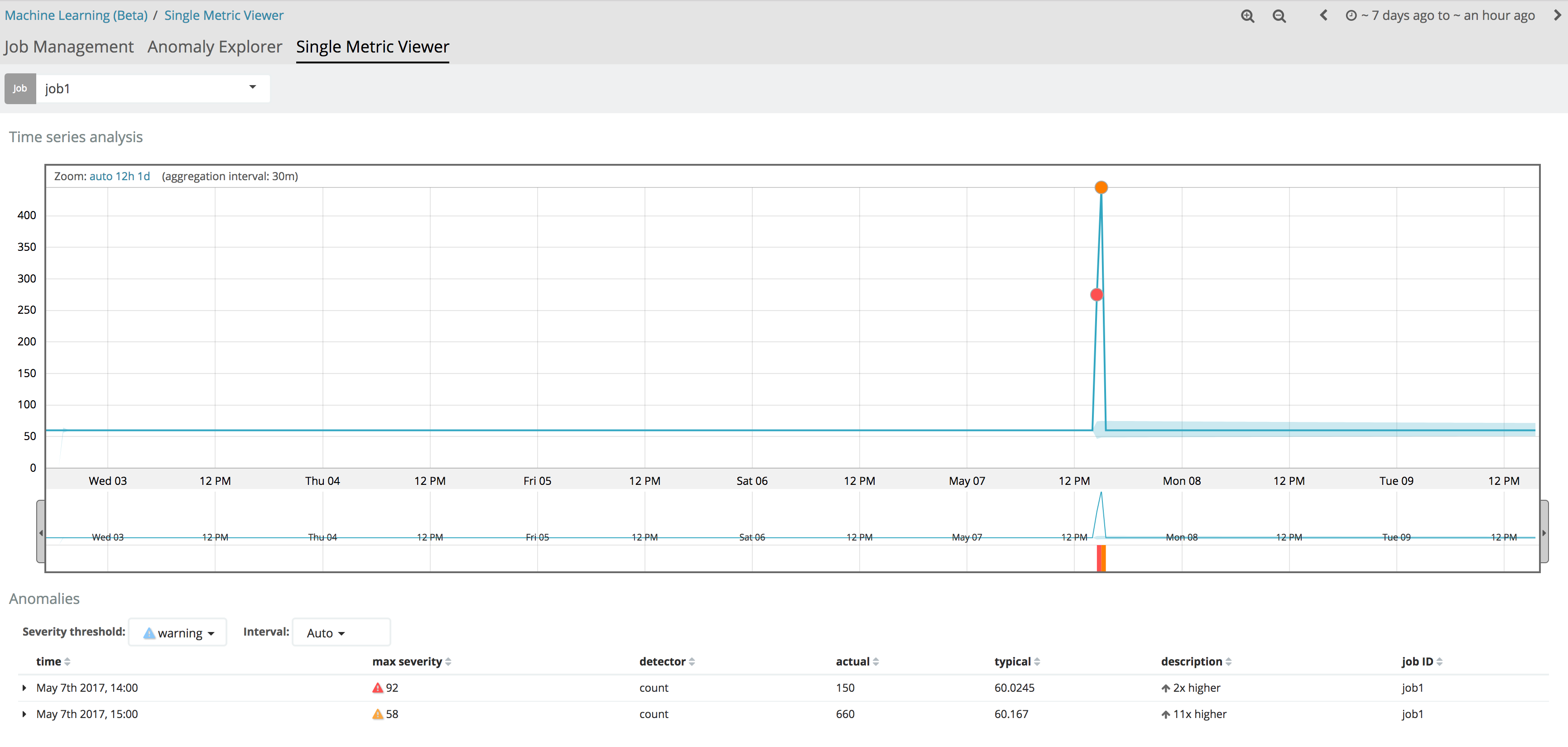This screenshot has height=747, width=1568.
Task: Sort anomalies by actual value icon
Action: pyautogui.click(x=875, y=662)
